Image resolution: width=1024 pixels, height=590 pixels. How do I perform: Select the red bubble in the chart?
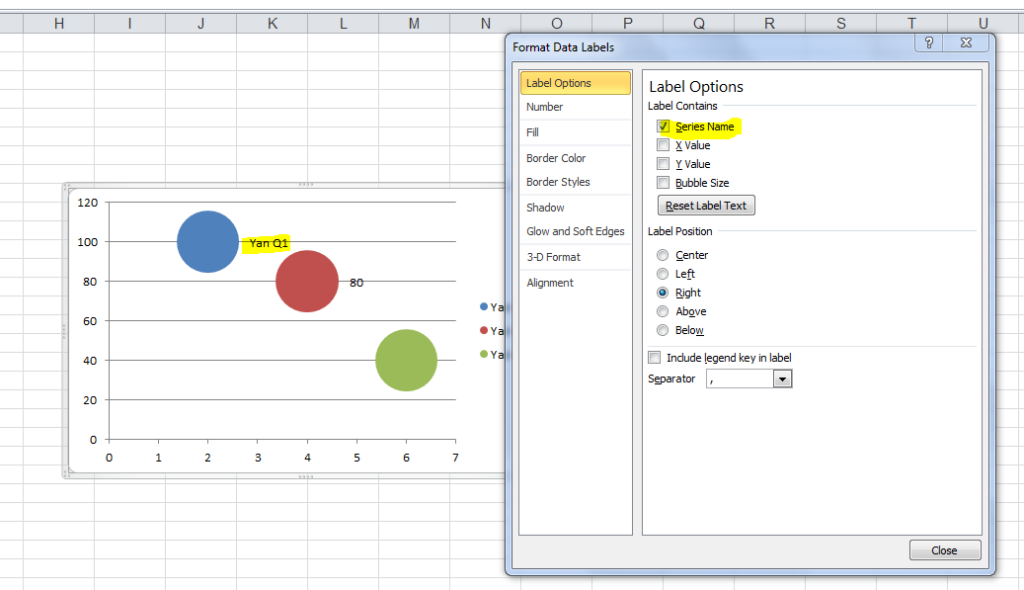click(x=307, y=281)
